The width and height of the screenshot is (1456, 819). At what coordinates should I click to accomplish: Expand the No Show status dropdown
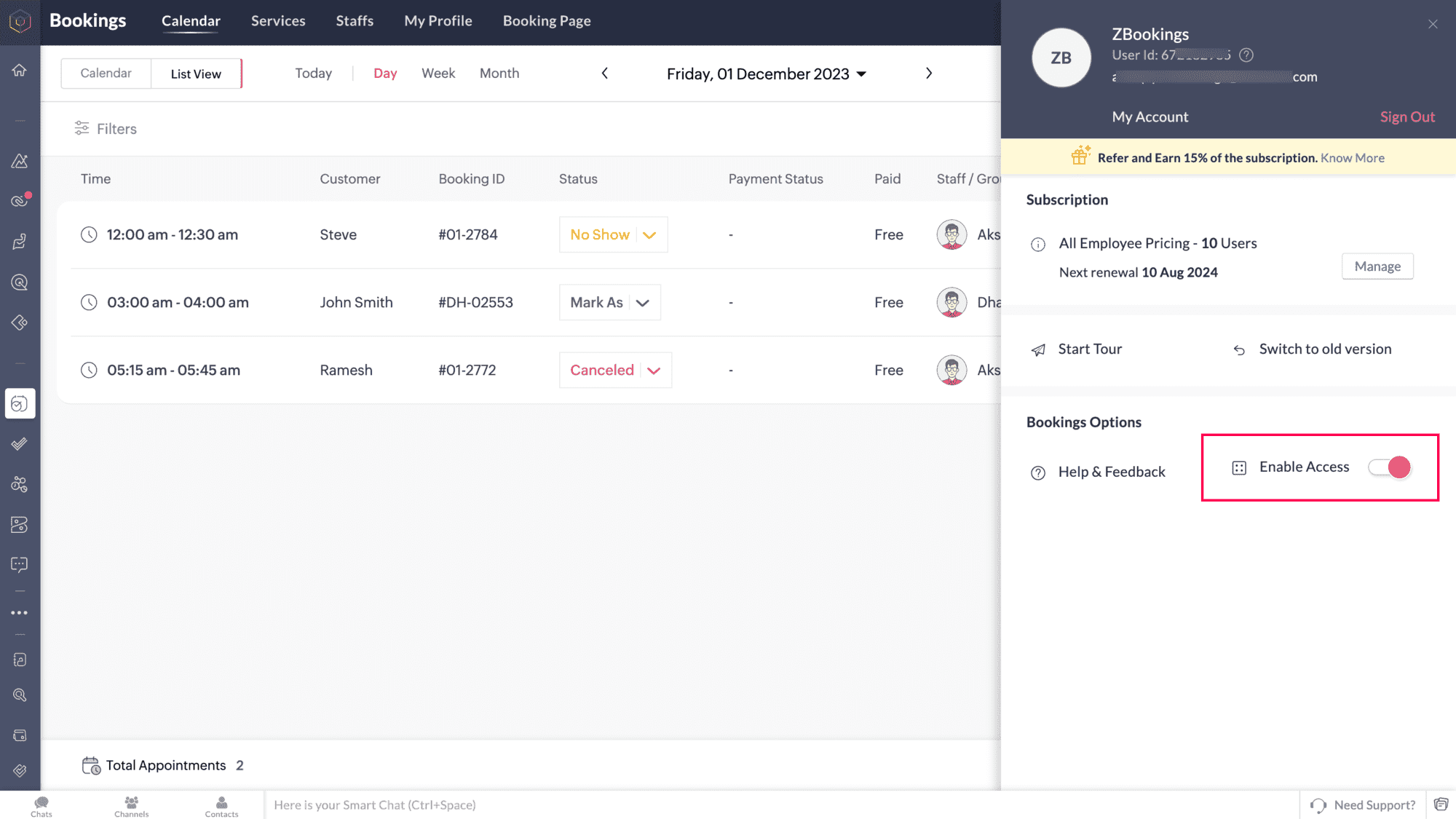coord(649,235)
